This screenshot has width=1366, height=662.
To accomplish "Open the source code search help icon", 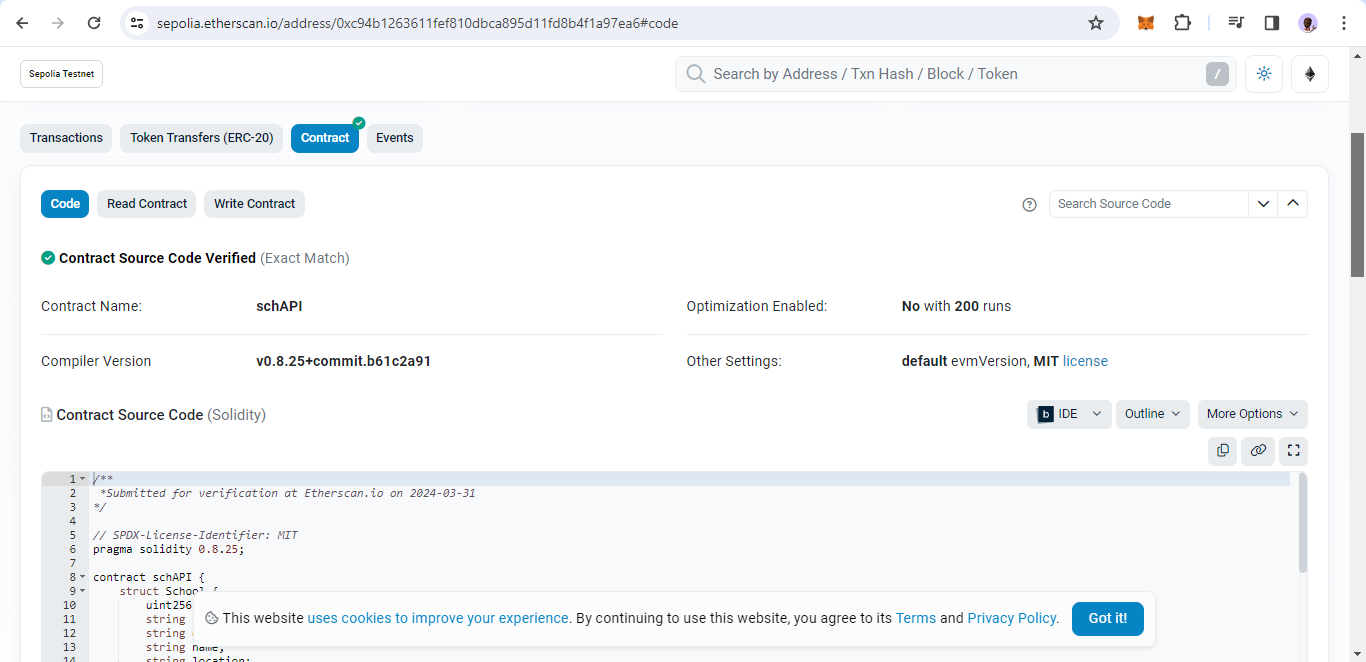I will [x=1030, y=204].
